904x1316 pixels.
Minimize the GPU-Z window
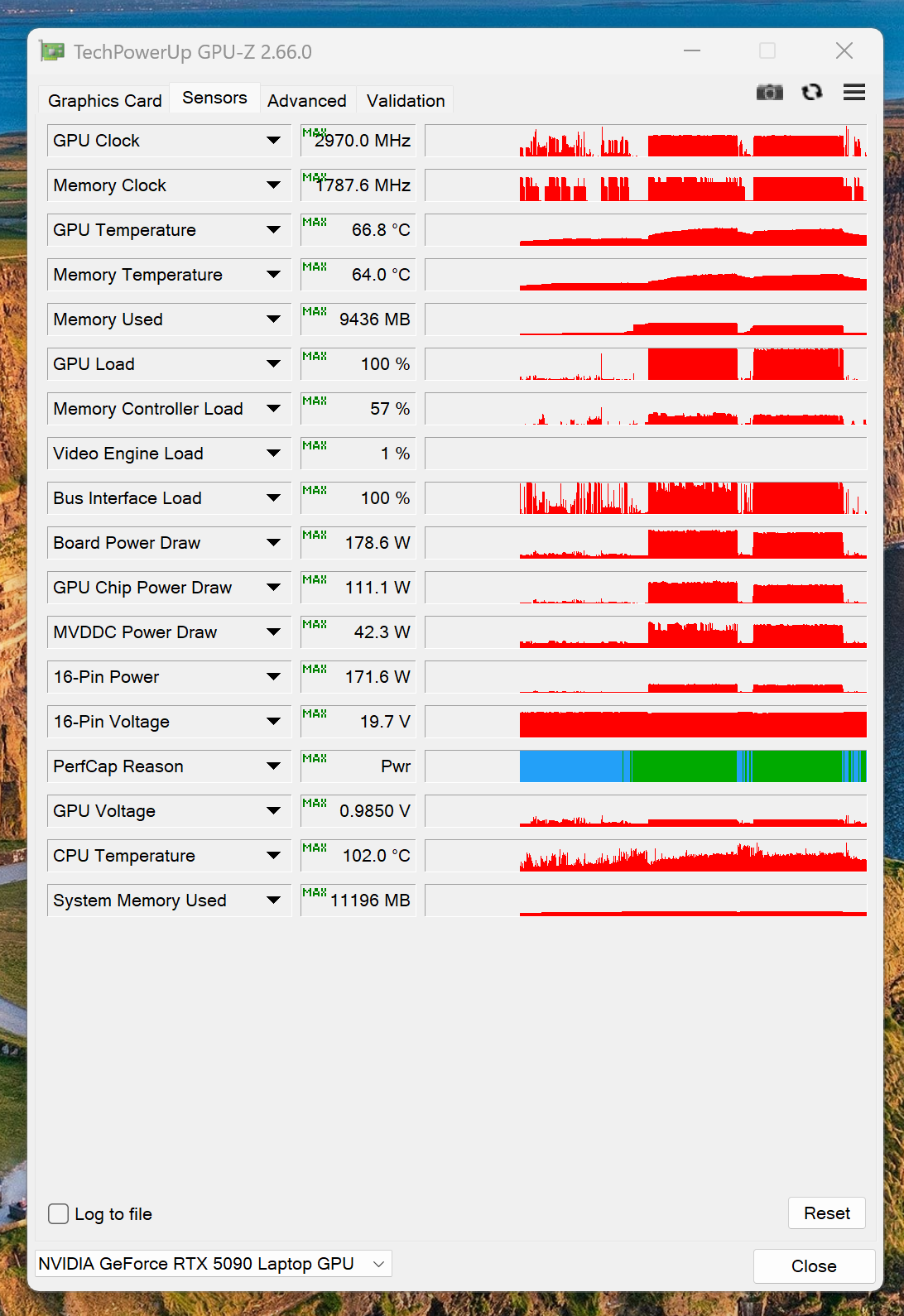[x=692, y=51]
